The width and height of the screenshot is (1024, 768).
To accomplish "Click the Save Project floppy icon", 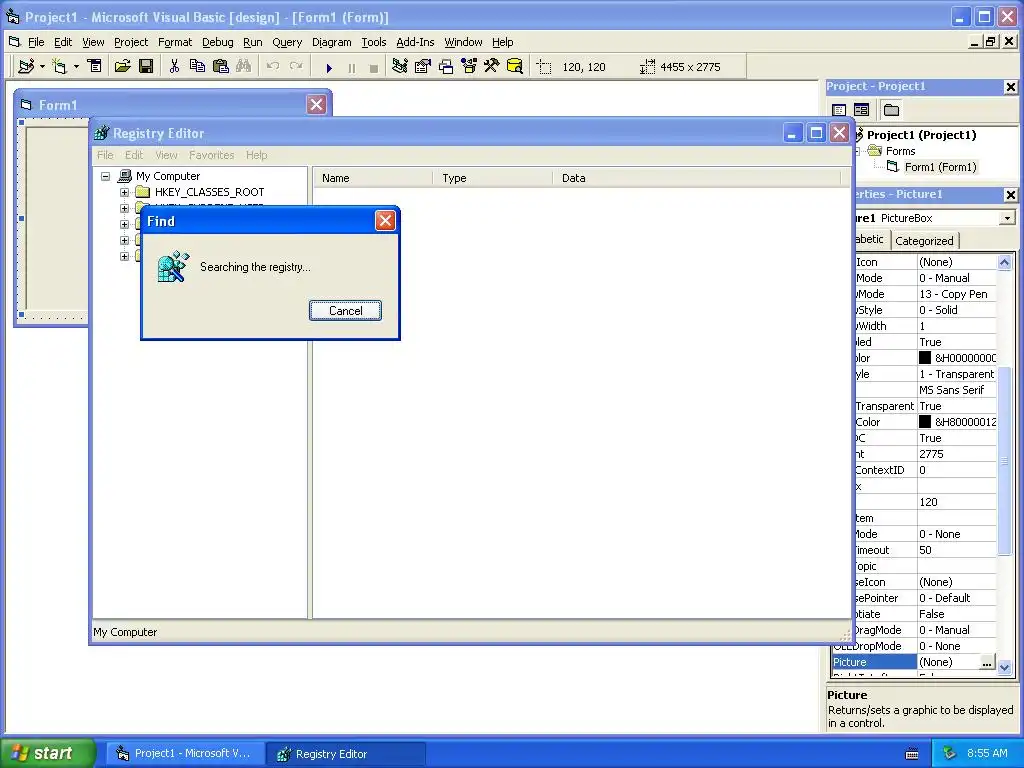I will click(x=146, y=66).
